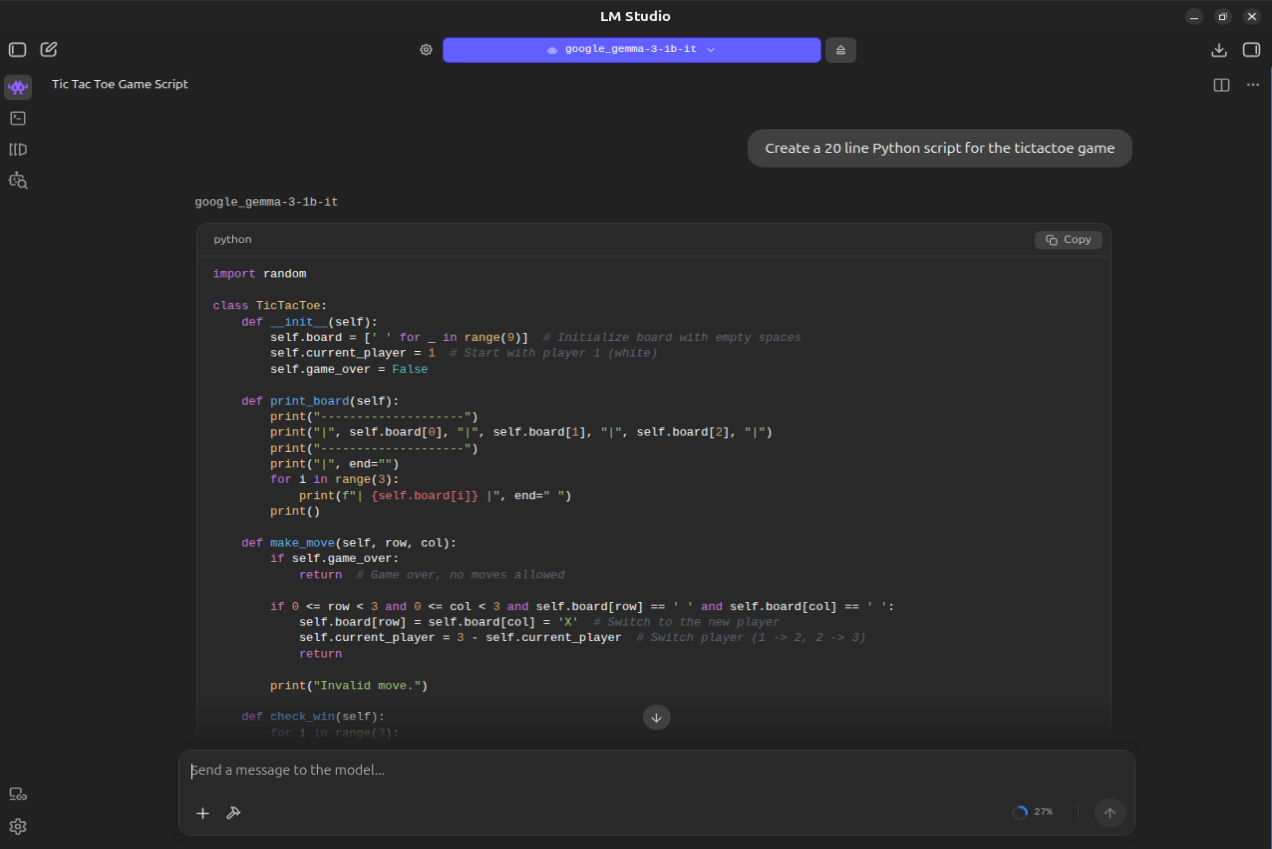Open app settings gear at the bottom left

(x=18, y=827)
